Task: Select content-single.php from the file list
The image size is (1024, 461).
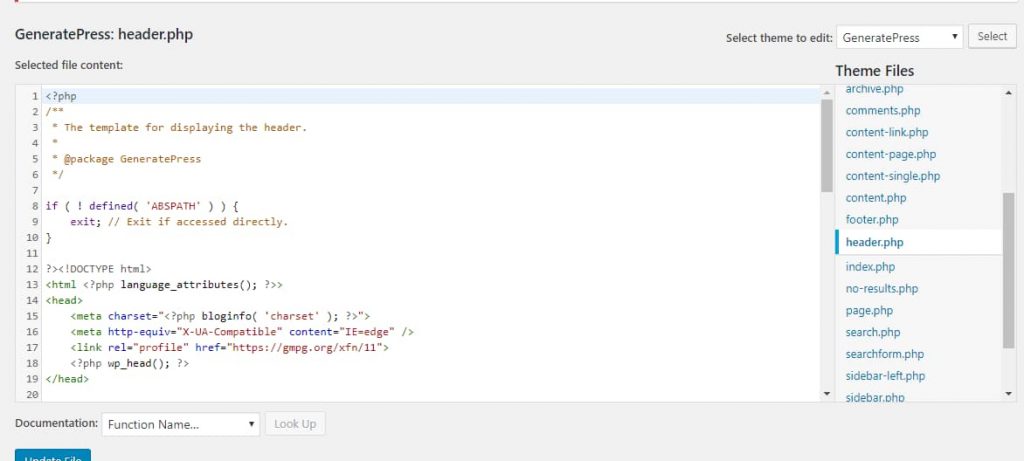Action: click(x=892, y=176)
